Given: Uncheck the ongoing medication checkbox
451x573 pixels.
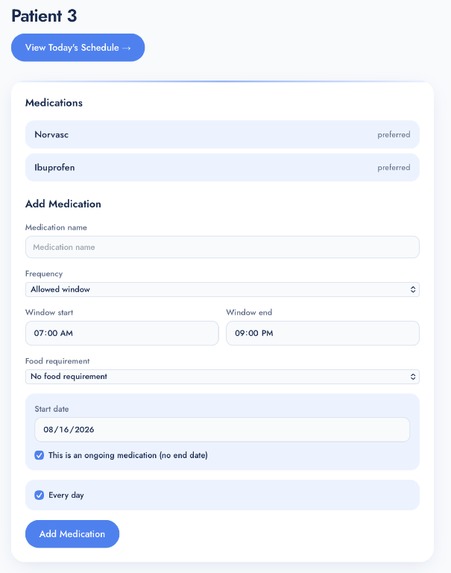Looking at the screenshot, I should [x=39, y=455].
